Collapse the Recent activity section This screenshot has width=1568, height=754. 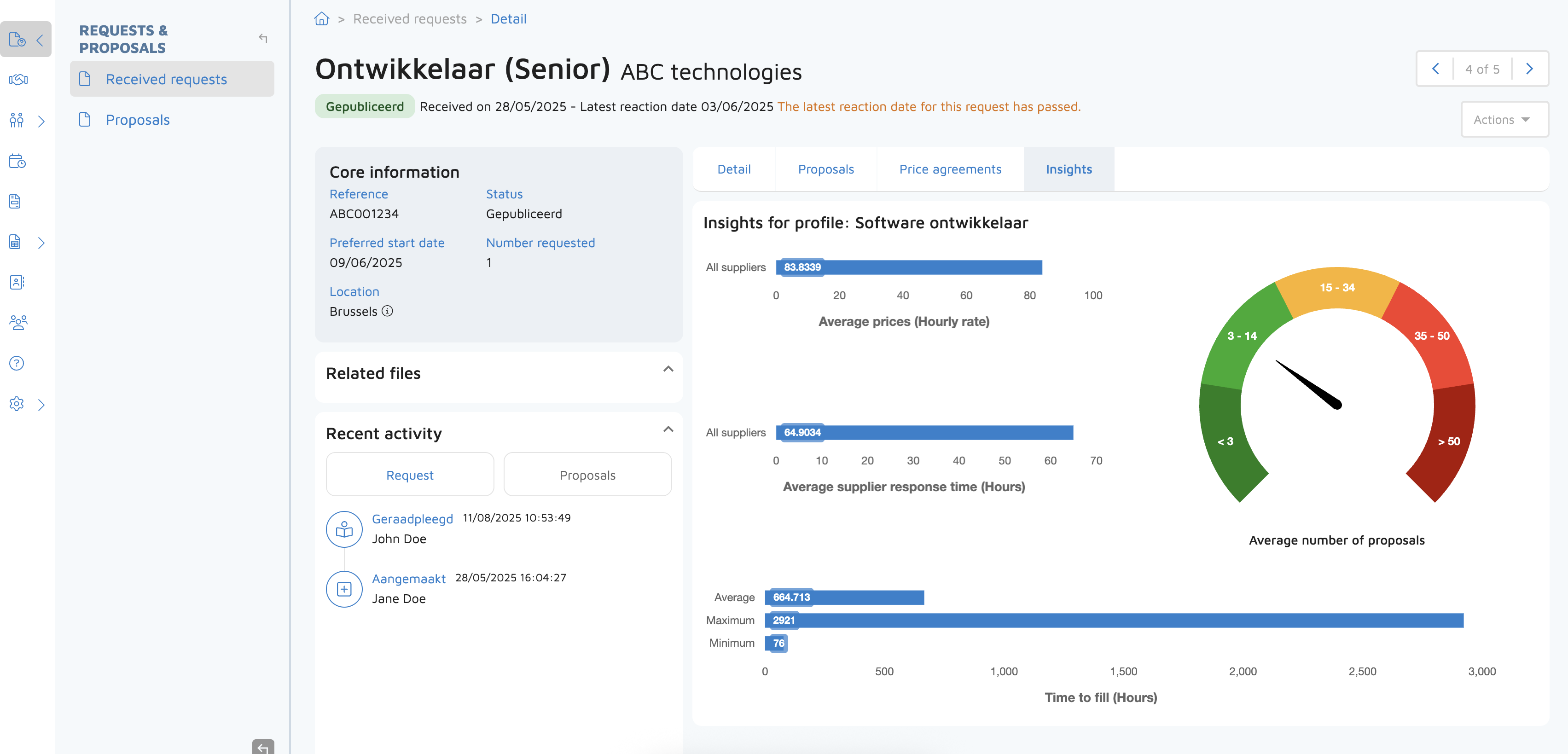[668, 429]
